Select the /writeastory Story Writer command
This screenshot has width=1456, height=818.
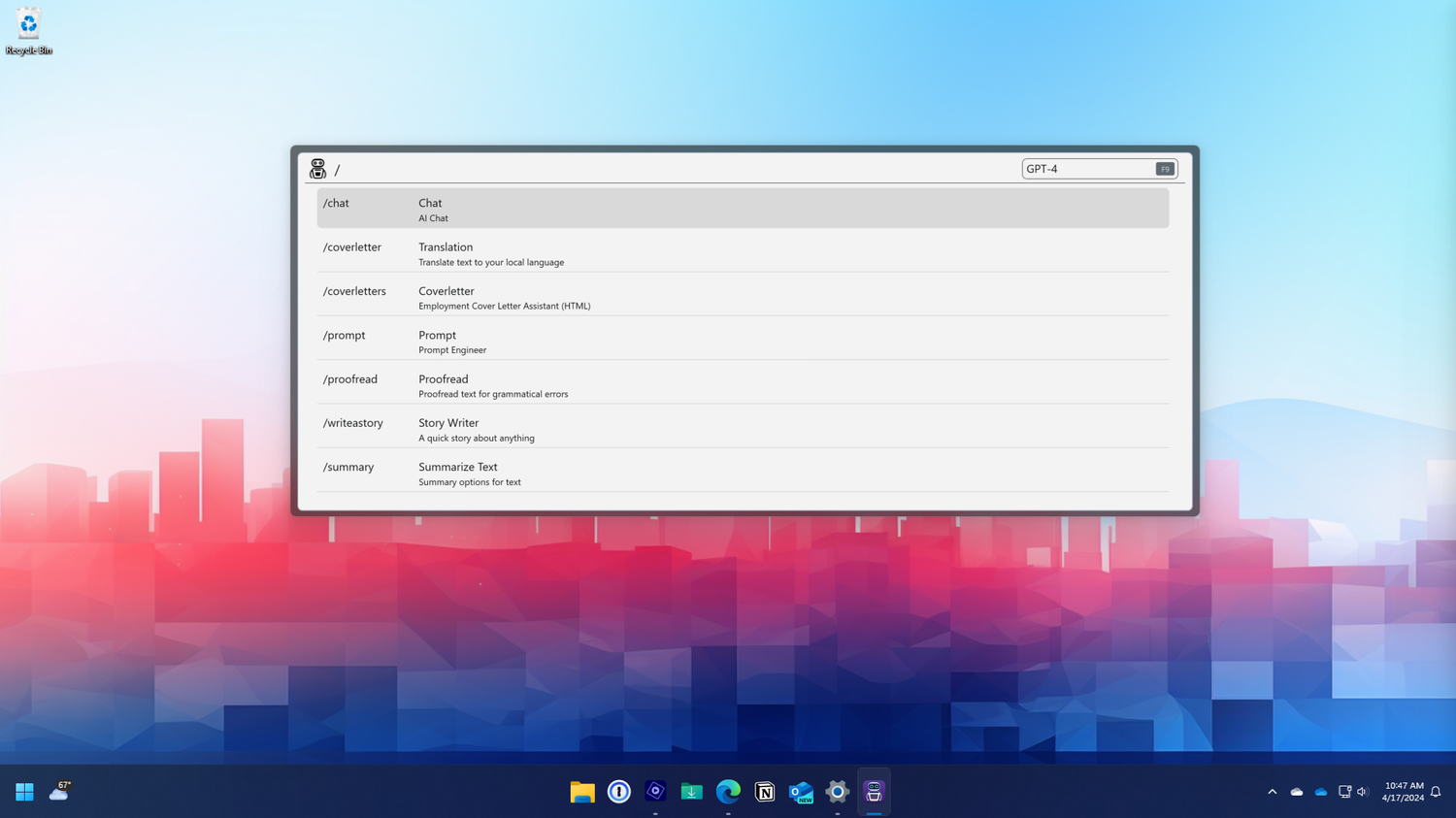click(743, 429)
